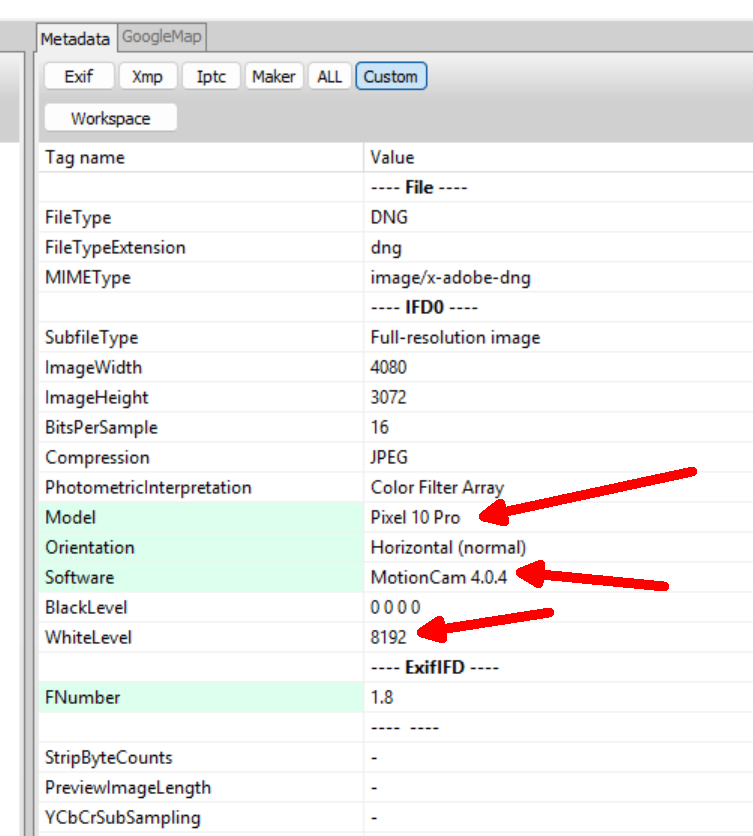
Task: Open the GoogleMap tab
Action: pyautogui.click(x=161, y=38)
